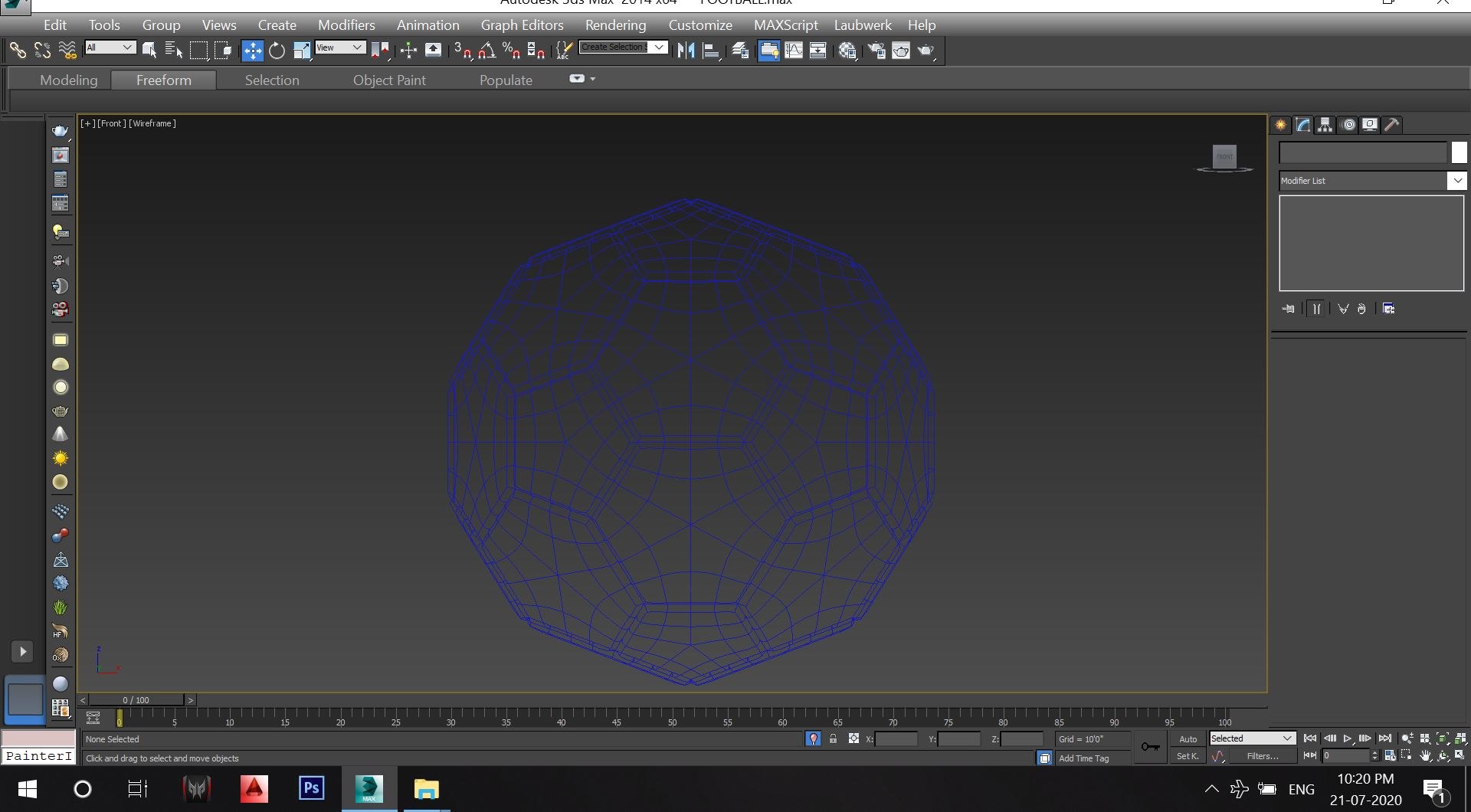
Task: Open the viewport [+] menu label
Action: pos(88,123)
